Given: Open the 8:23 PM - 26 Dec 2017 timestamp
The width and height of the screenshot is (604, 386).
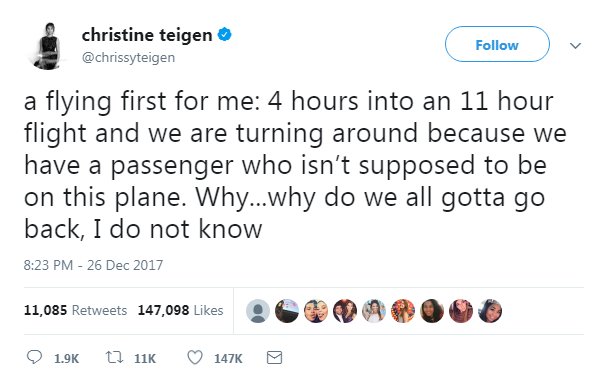Looking at the screenshot, I should pyautogui.click(x=93, y=265).
